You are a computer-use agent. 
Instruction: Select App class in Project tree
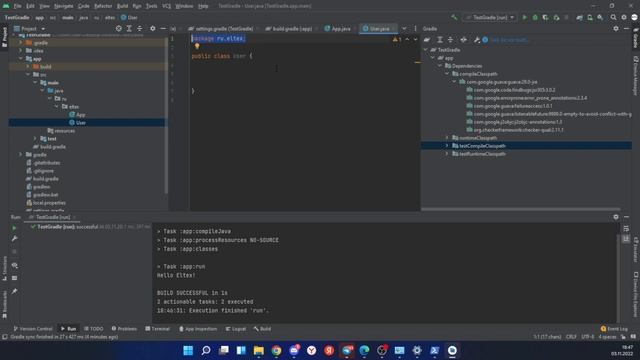(x=81, y=115)
